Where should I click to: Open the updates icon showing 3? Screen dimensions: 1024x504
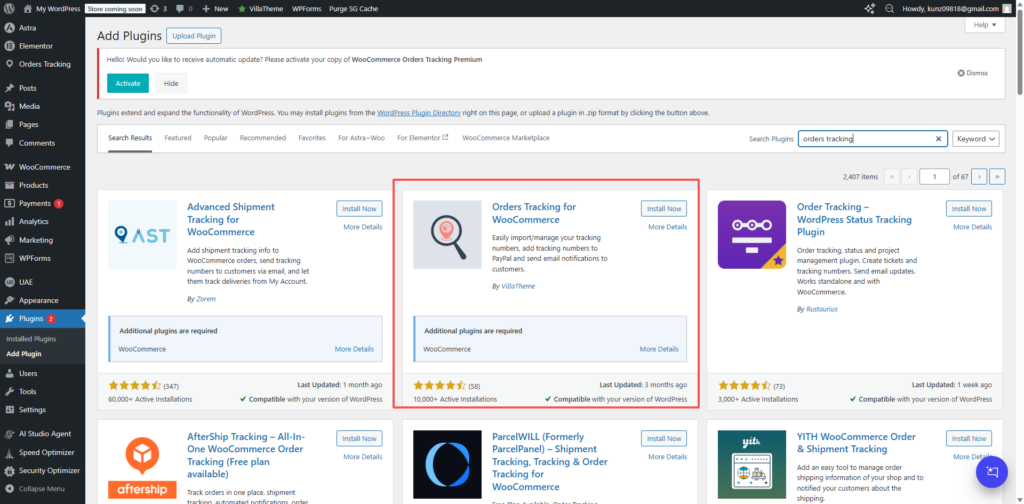pos(154,8)
